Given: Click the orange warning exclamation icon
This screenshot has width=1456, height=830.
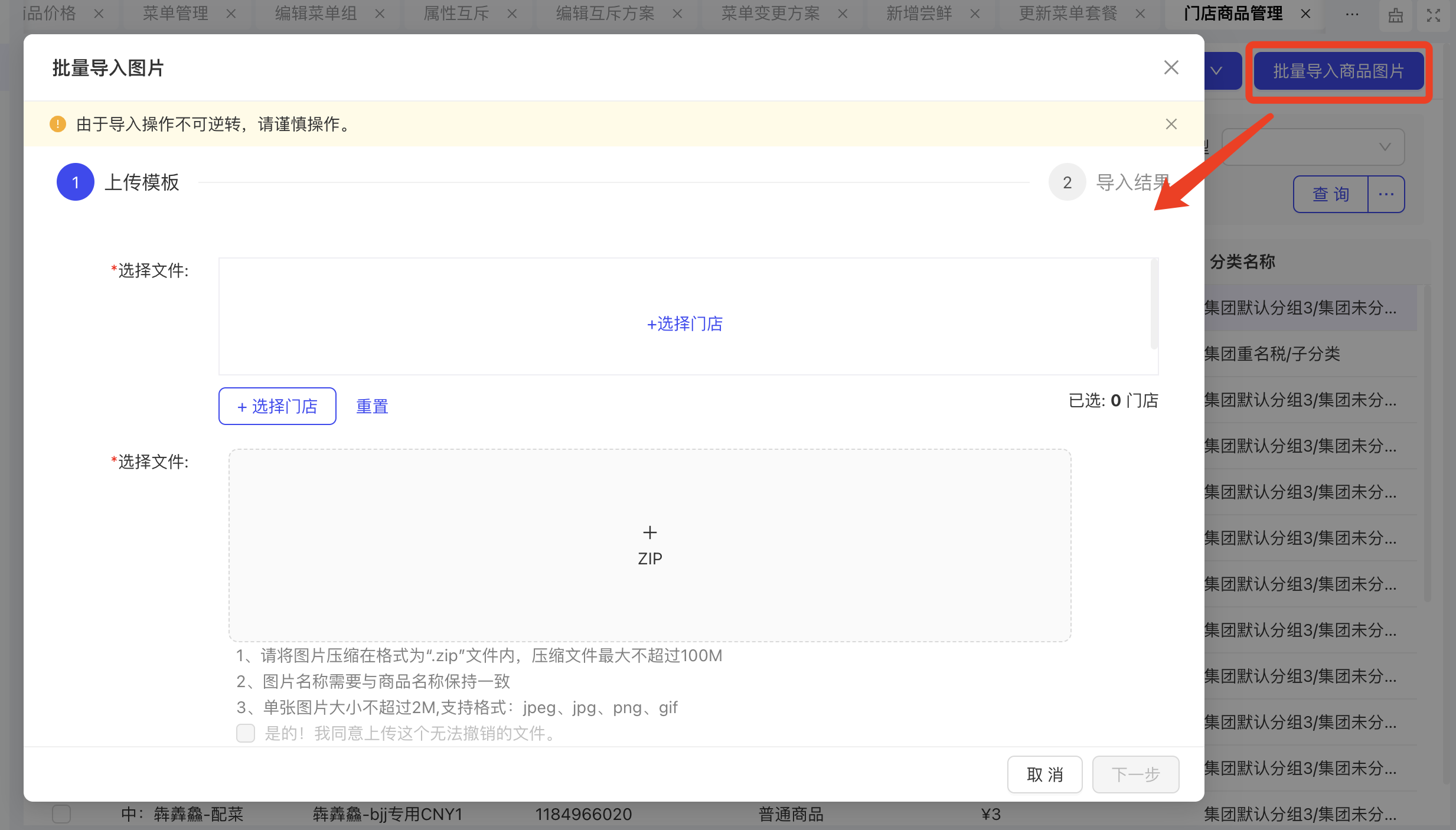Looking at the screenshot, I should [x=58, y=124].
